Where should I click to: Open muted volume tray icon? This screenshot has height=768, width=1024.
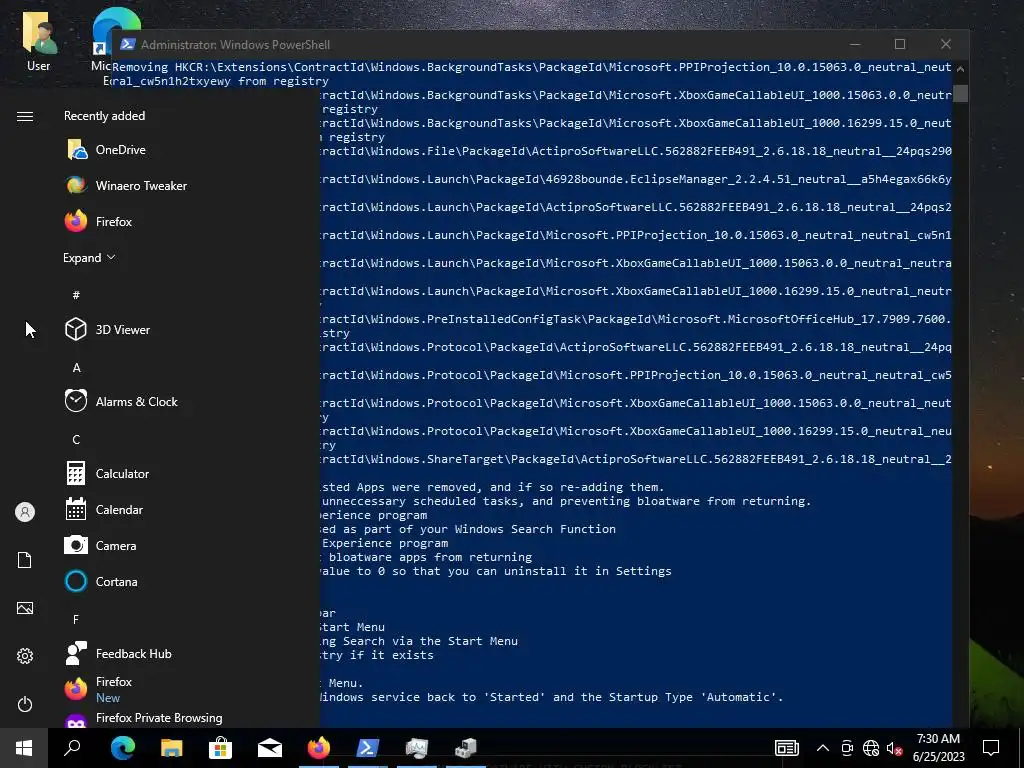894,748
